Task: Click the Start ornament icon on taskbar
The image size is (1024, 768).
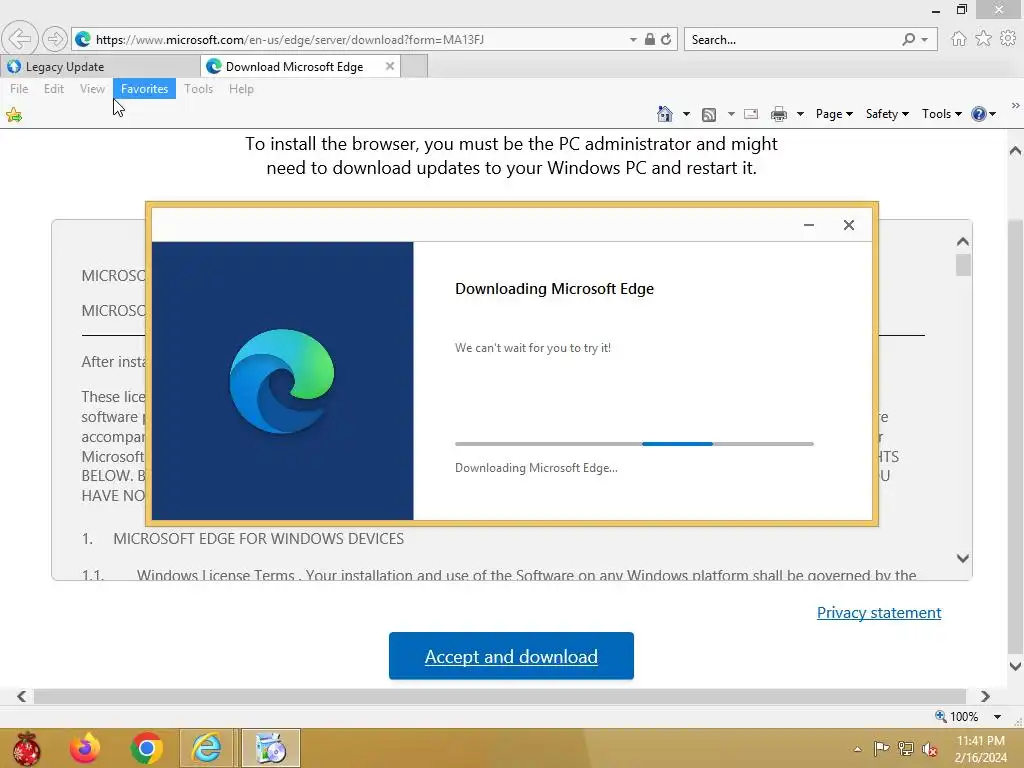Action: (27, 748)
